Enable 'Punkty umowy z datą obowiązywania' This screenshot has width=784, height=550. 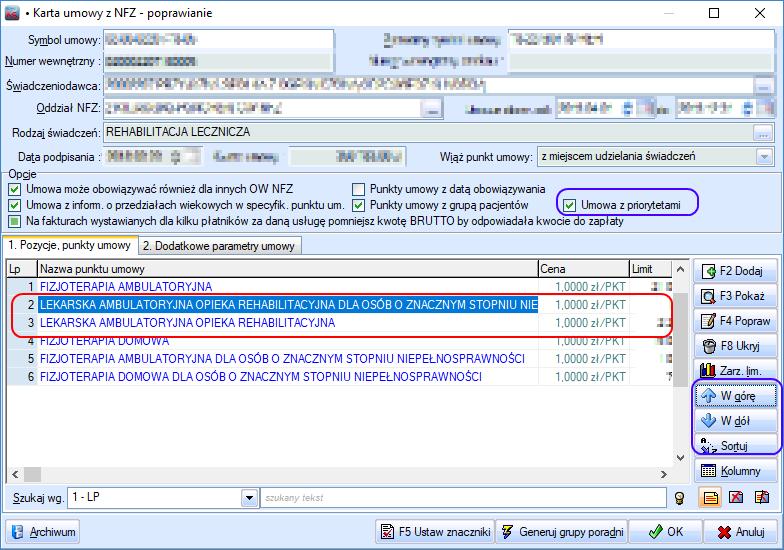[358, 190]
